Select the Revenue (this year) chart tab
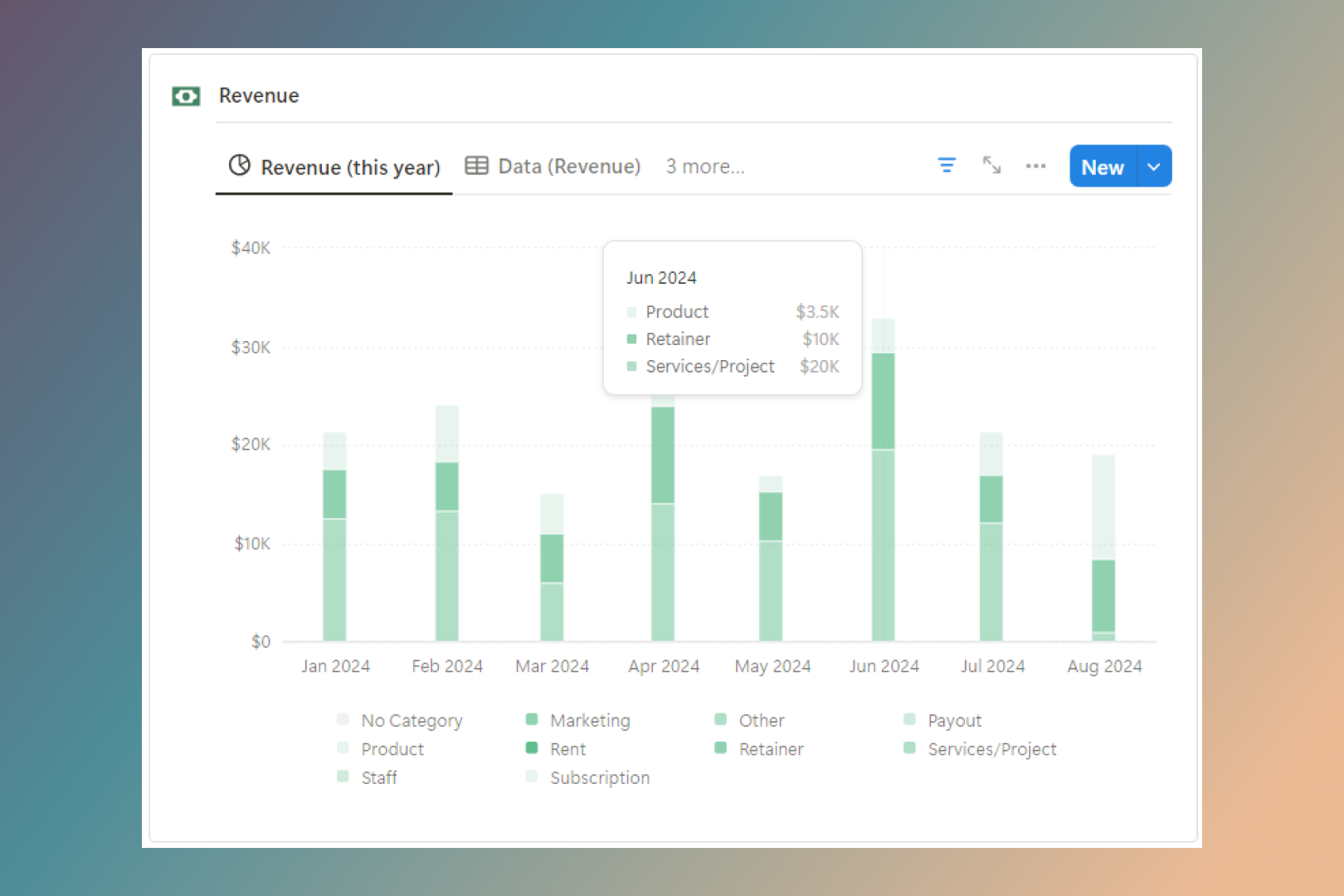 334,167
